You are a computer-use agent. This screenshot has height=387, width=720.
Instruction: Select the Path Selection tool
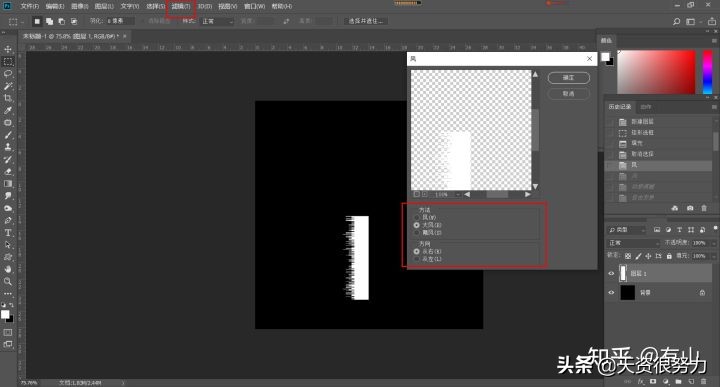coord(8,245)
